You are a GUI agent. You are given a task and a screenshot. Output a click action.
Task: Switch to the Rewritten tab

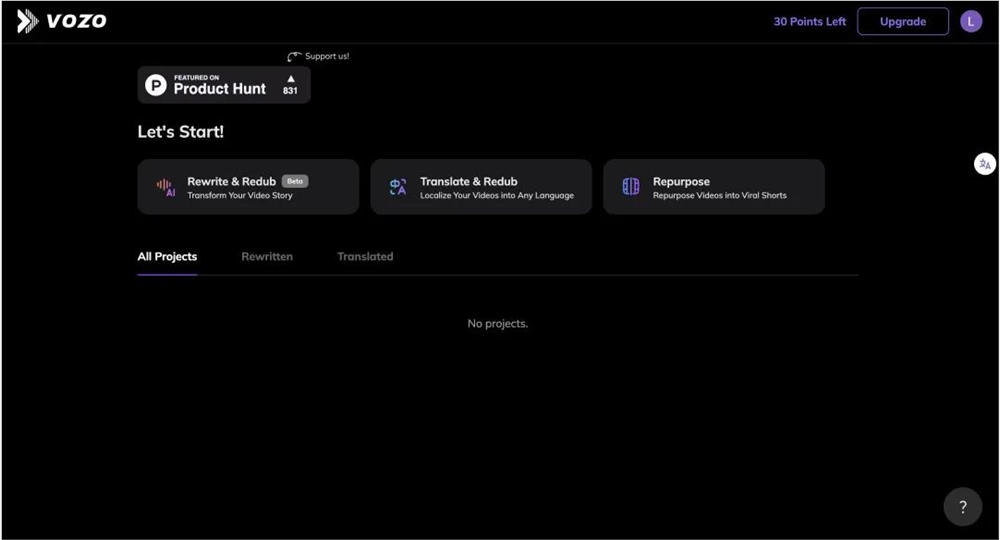tap(267, 257)
